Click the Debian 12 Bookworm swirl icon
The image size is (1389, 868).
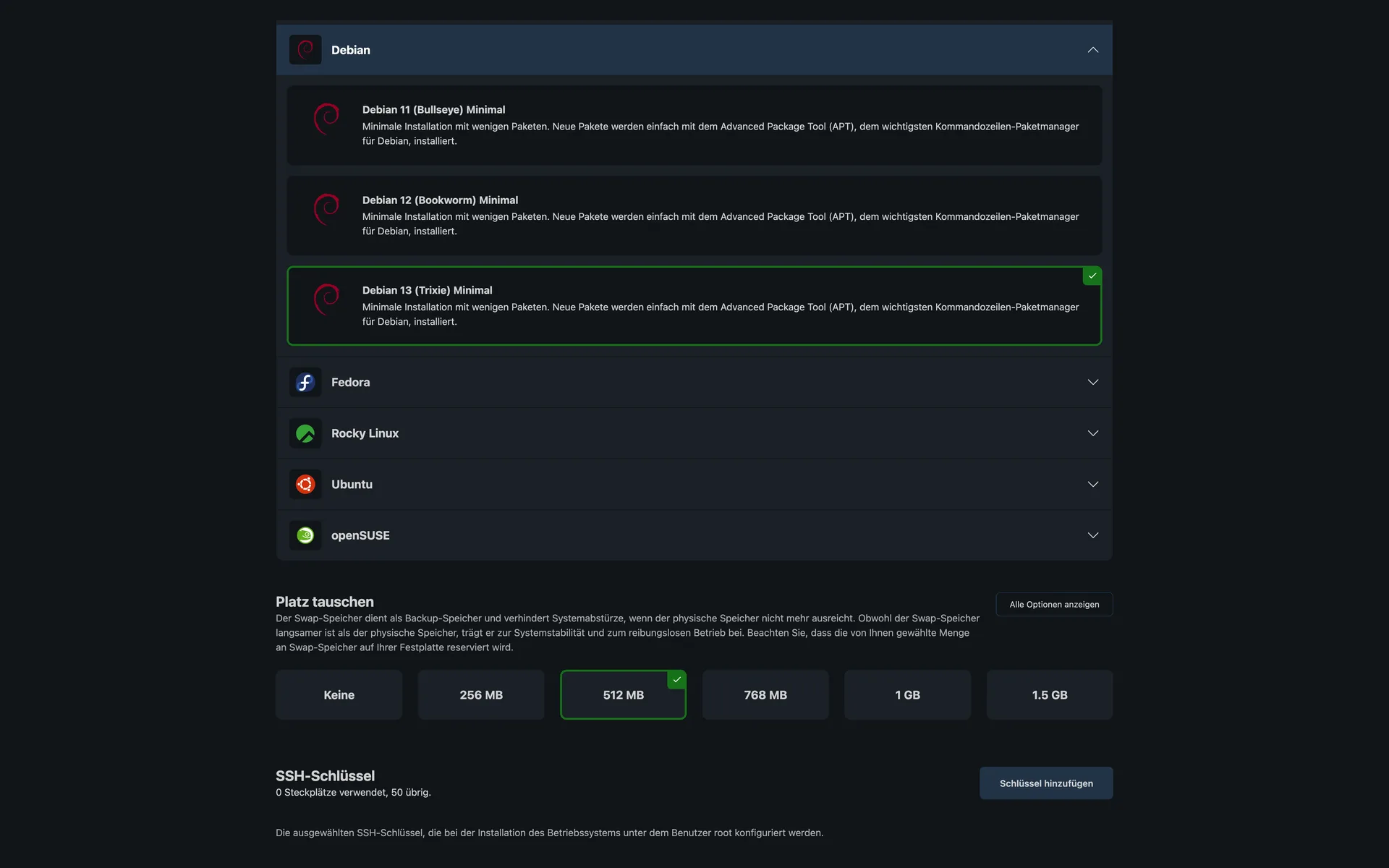(326, 209)
